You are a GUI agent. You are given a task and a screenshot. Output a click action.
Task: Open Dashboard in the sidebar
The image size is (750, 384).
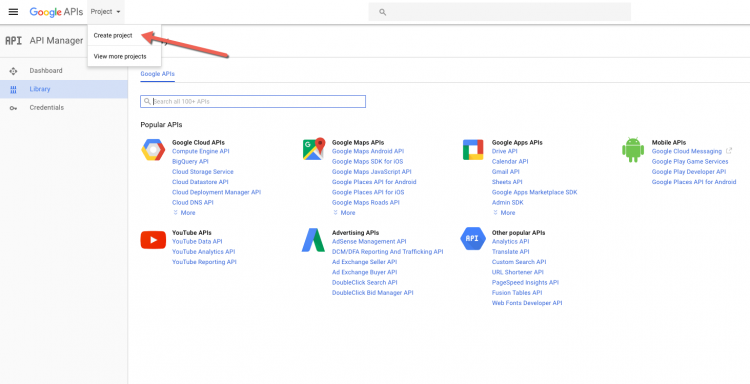click(x=64, y=71)
